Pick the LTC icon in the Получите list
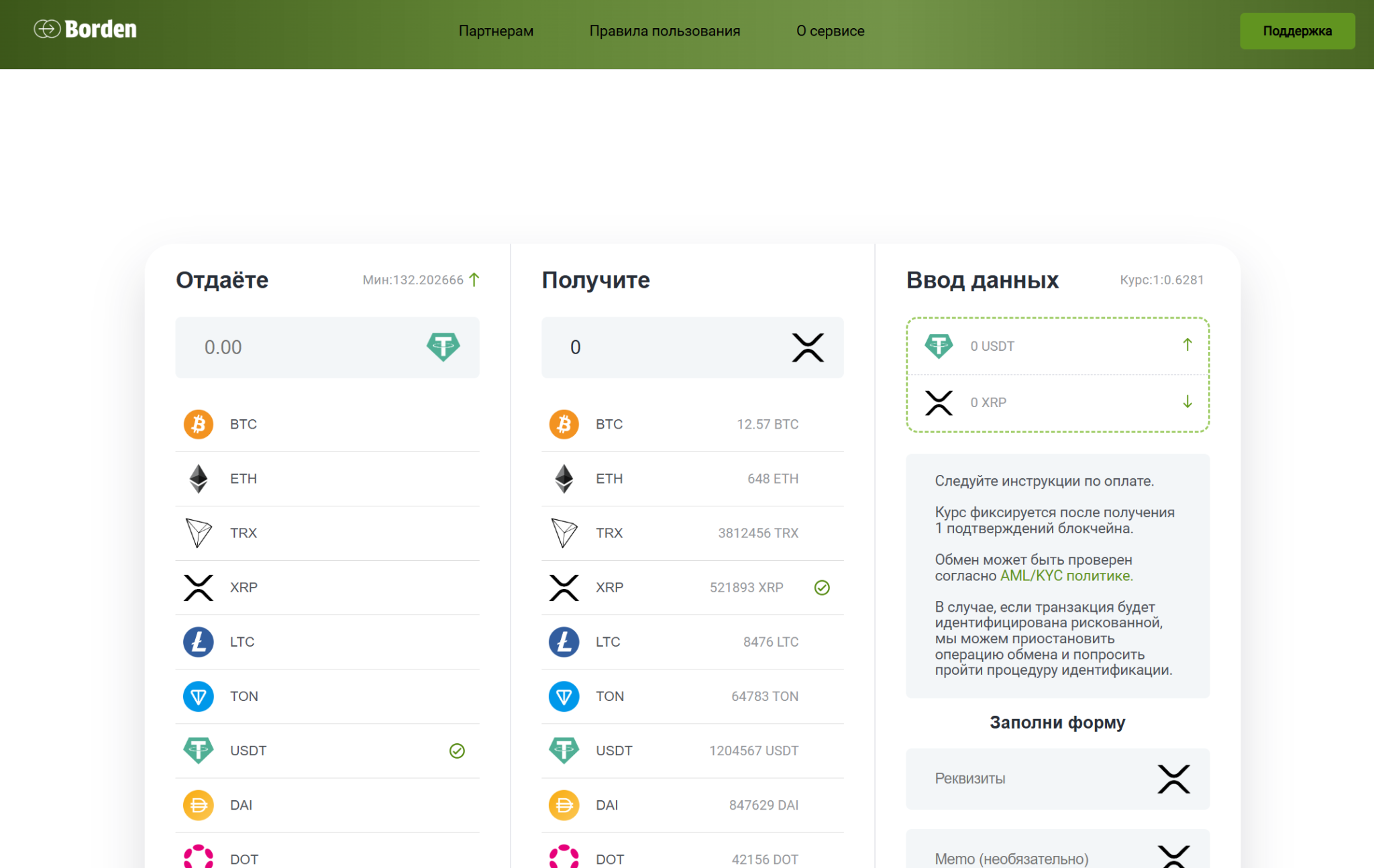The height and width of the screenshot is (868, 1374). coord(564,641)
